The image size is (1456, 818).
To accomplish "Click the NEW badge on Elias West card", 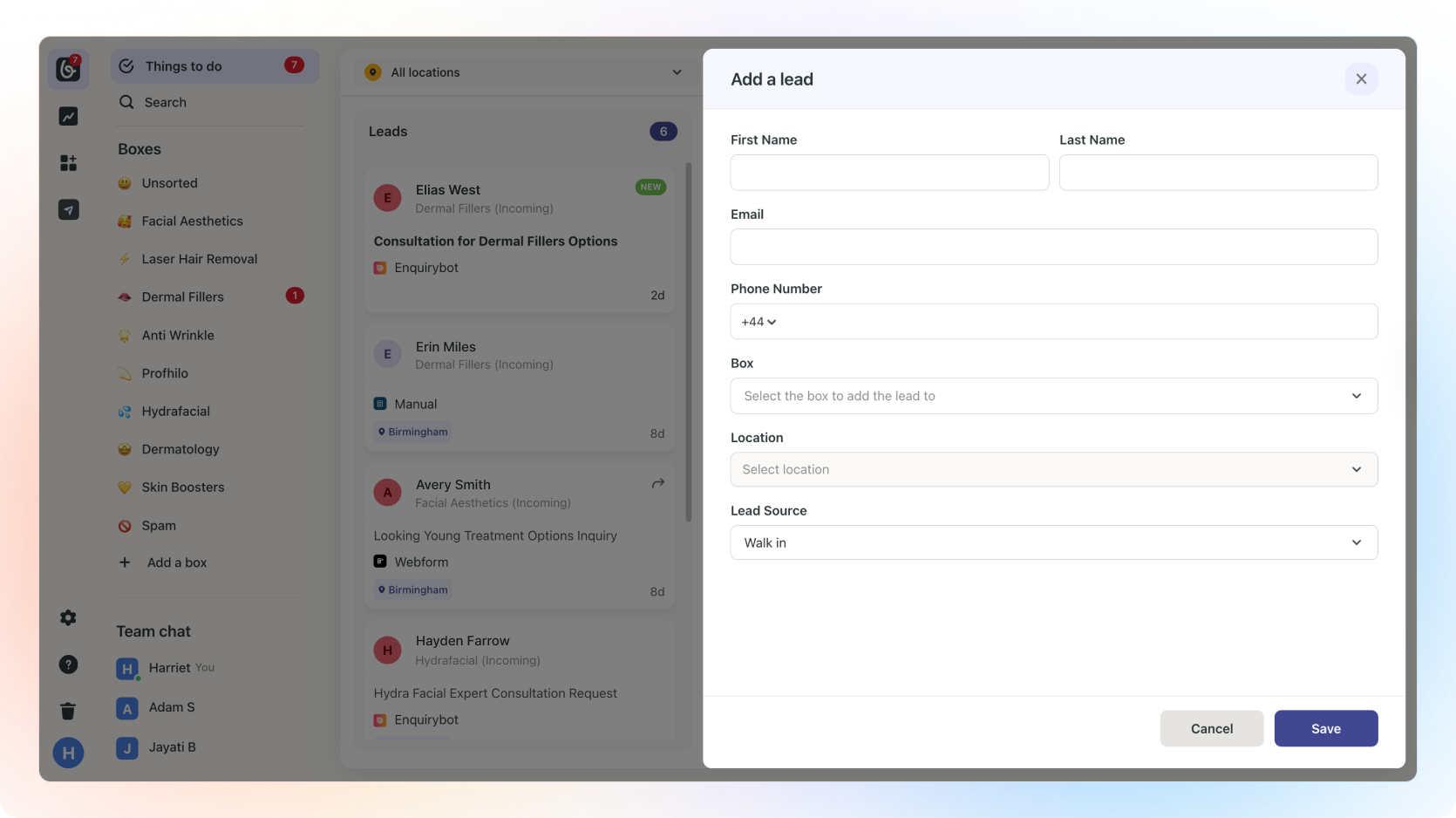I will pyautogui.click(x=650, y=187).
